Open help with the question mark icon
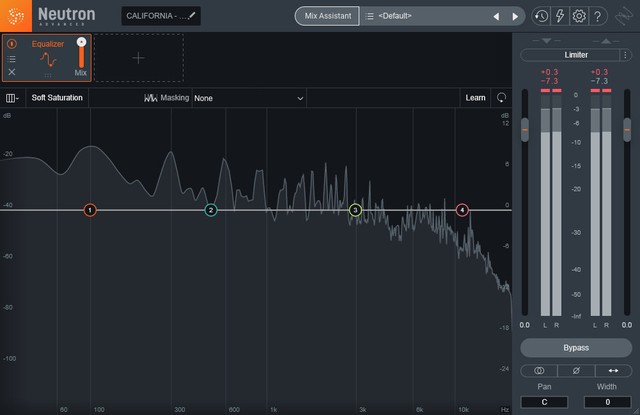 598,17
